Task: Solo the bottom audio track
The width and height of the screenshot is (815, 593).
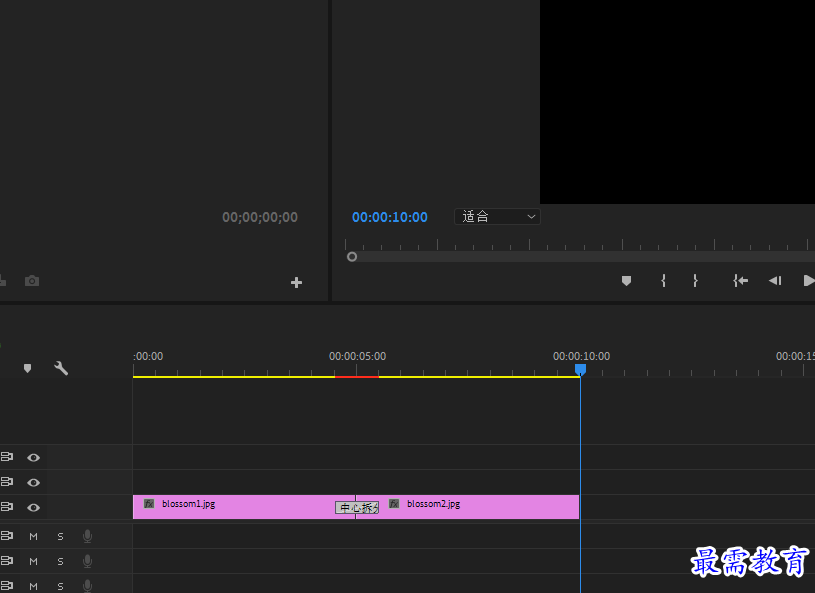Action: [60, 586]
